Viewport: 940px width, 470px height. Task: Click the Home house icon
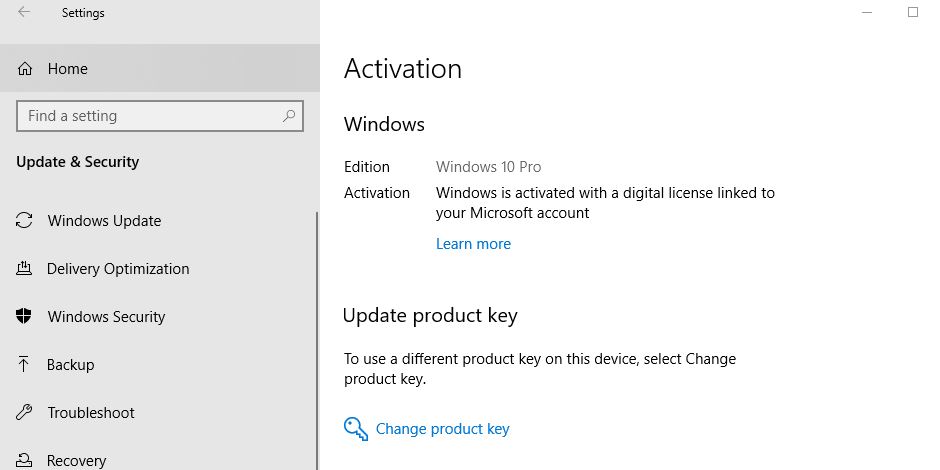(x=25, y=69)
